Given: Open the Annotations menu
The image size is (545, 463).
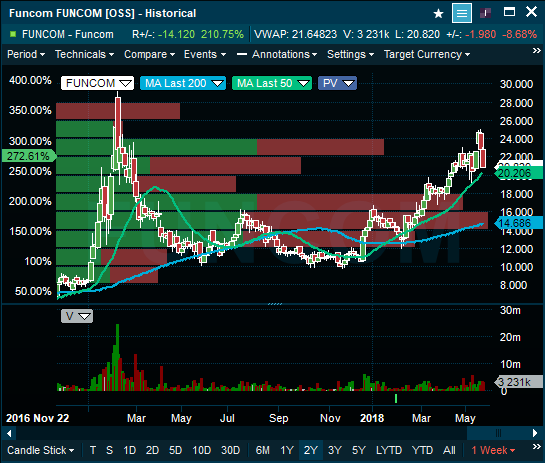Looking at the screenshot, I should pyautogui.click(x=284, y=54).
